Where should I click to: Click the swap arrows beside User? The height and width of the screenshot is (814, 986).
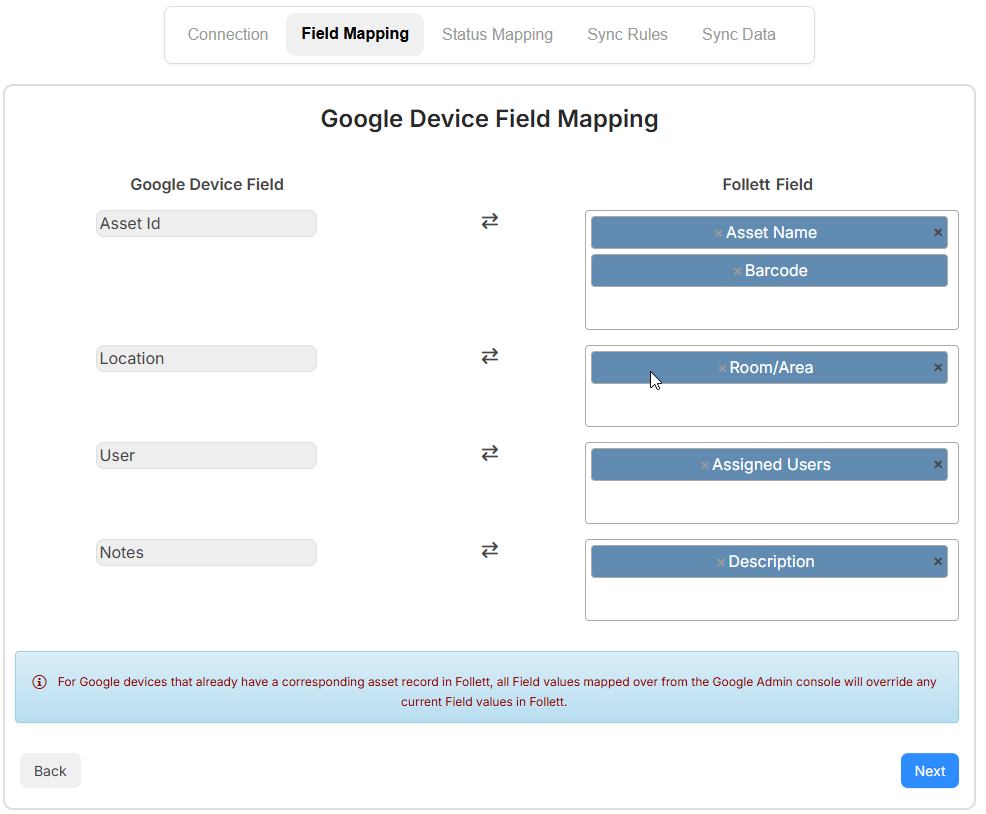pos(489,452)
